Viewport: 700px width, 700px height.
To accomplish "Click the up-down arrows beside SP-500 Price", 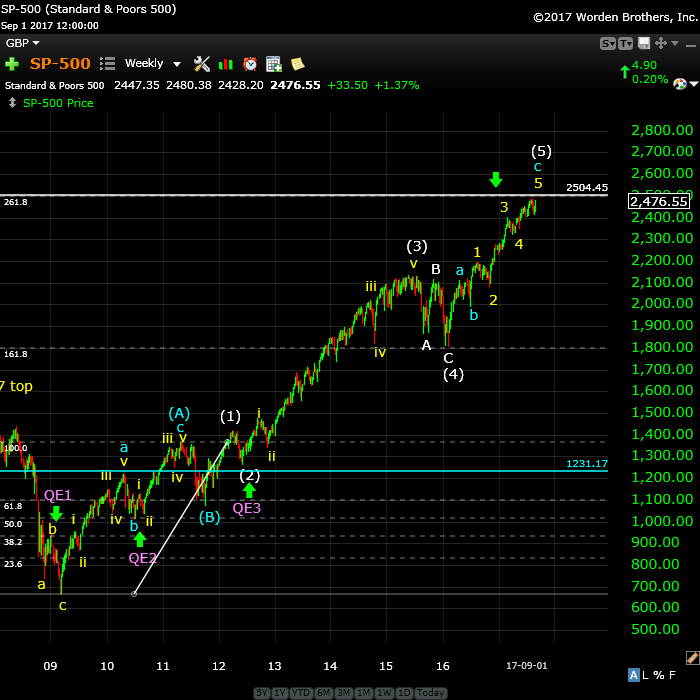I will (x=12, y=103).
